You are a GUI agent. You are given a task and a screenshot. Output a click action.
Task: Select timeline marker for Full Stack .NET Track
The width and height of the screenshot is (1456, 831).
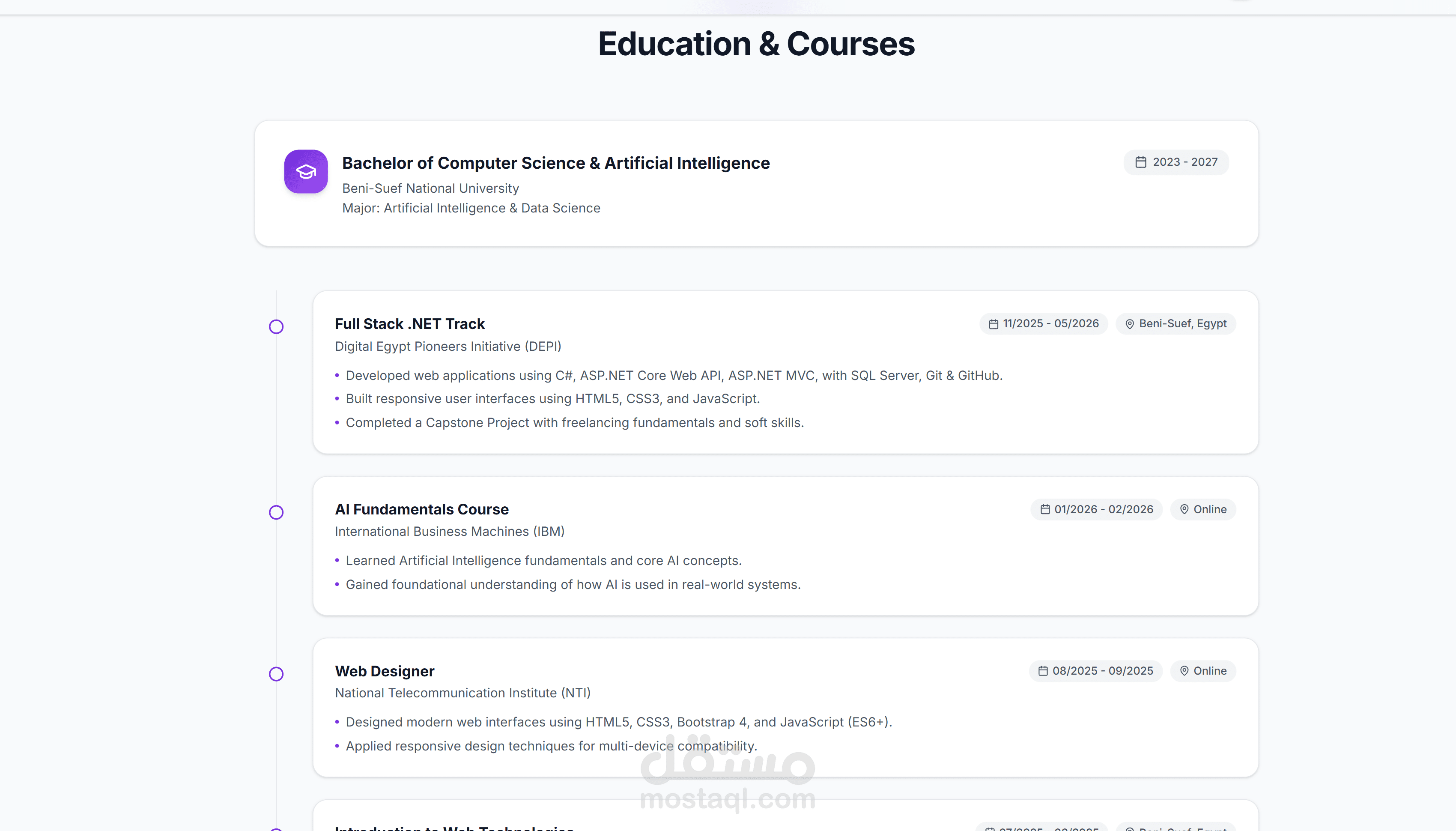(x=276, y=326)
